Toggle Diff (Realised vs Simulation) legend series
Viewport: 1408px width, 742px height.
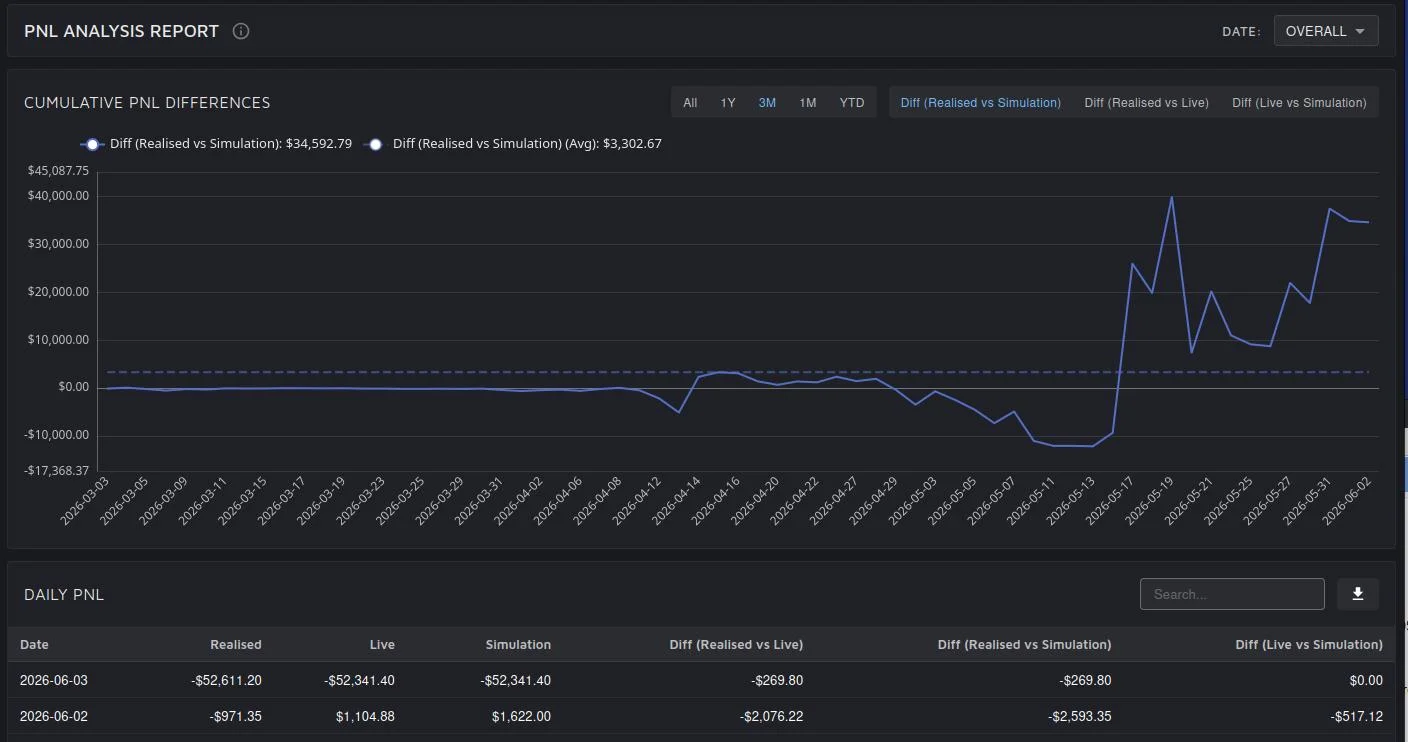217,144
